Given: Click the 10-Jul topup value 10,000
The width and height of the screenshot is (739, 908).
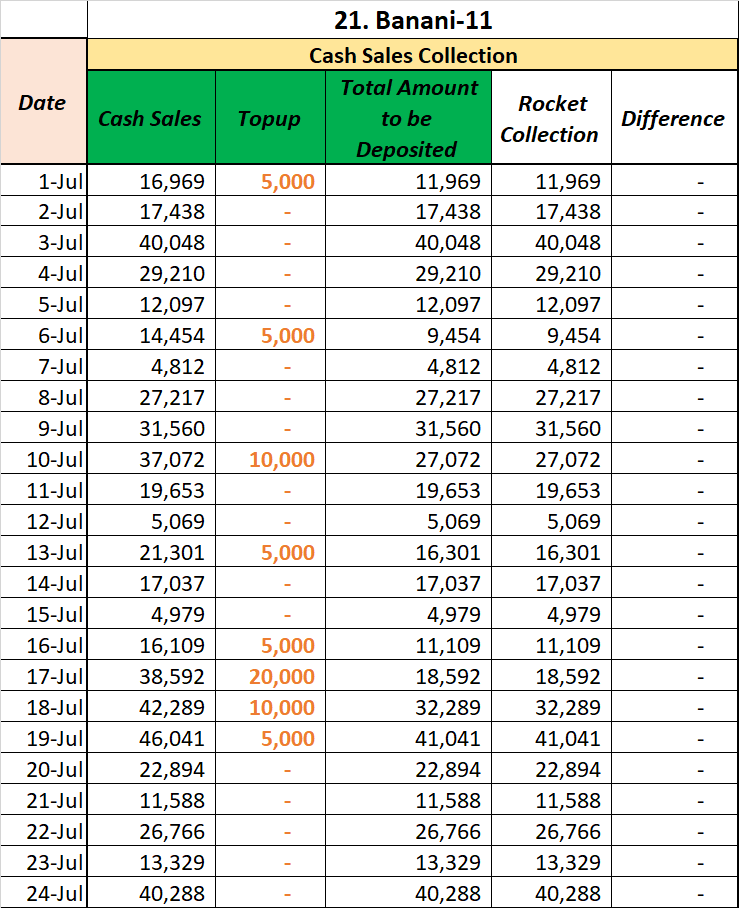Looking at the screenshot, I should click(270, 459).
